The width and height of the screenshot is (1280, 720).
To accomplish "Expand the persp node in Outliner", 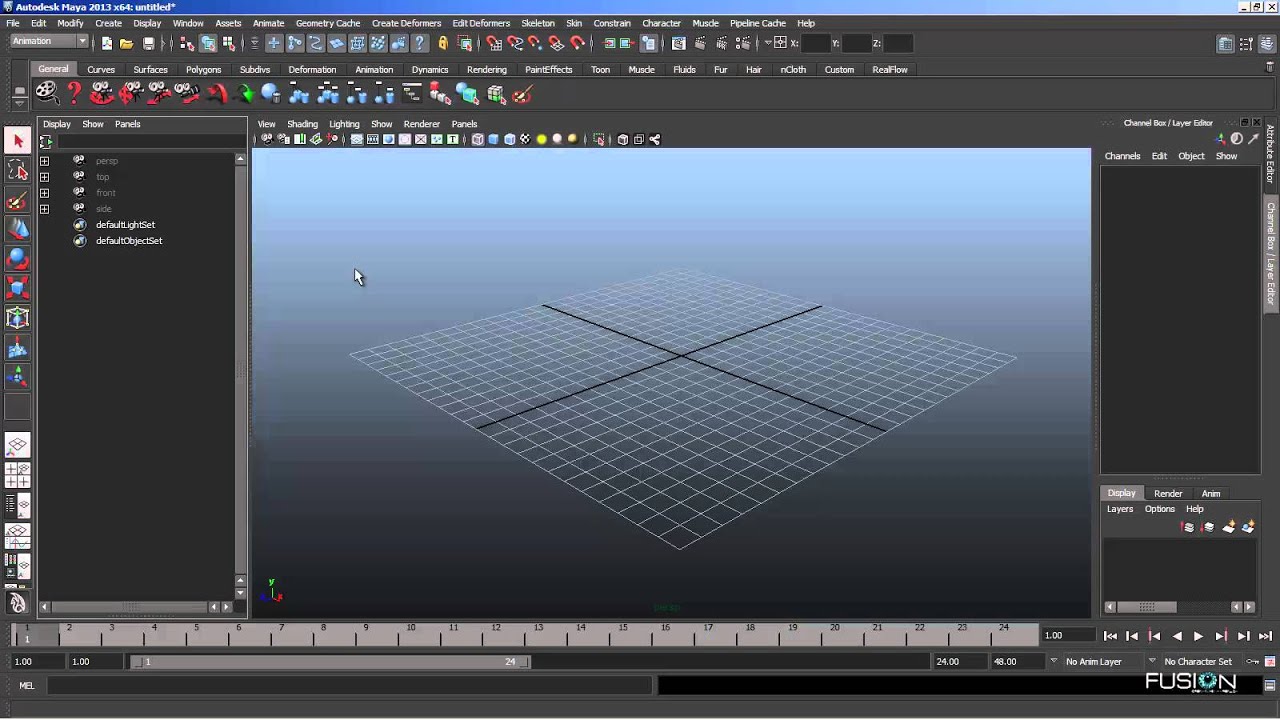I will click(44, 161).
